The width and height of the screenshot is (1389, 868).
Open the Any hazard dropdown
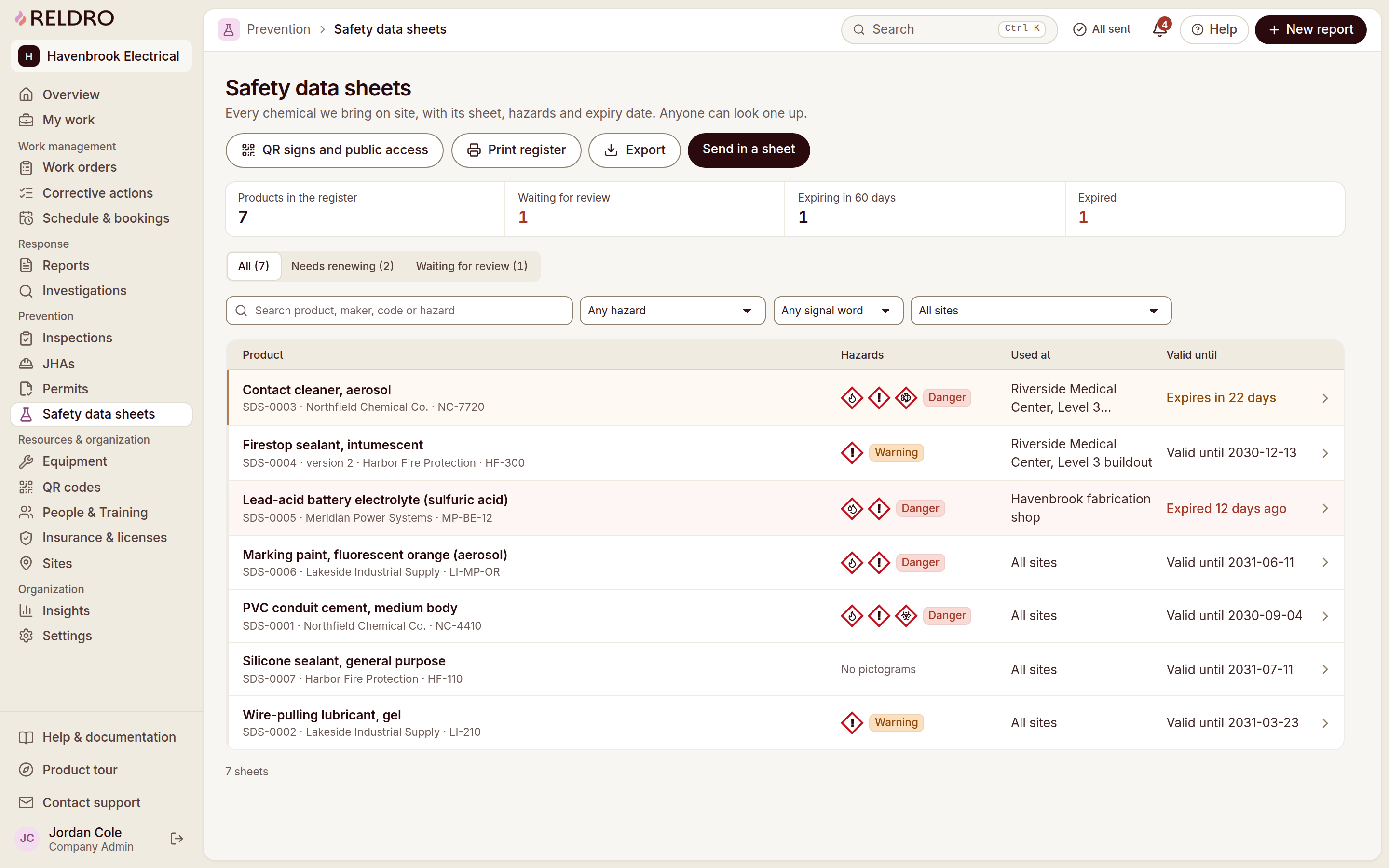[x=672, y=311]
